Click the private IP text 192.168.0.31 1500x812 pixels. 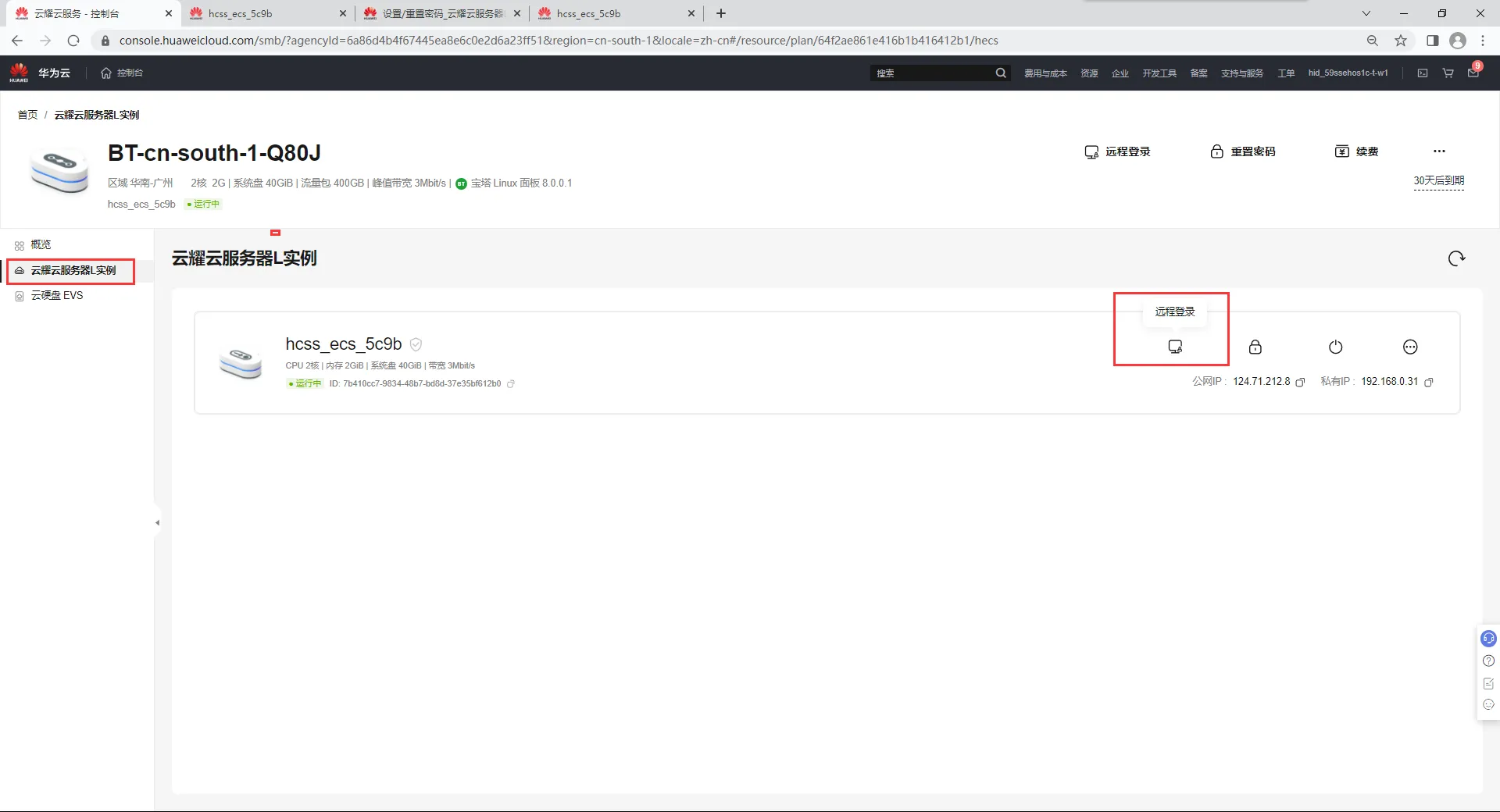coord(1389,382)
